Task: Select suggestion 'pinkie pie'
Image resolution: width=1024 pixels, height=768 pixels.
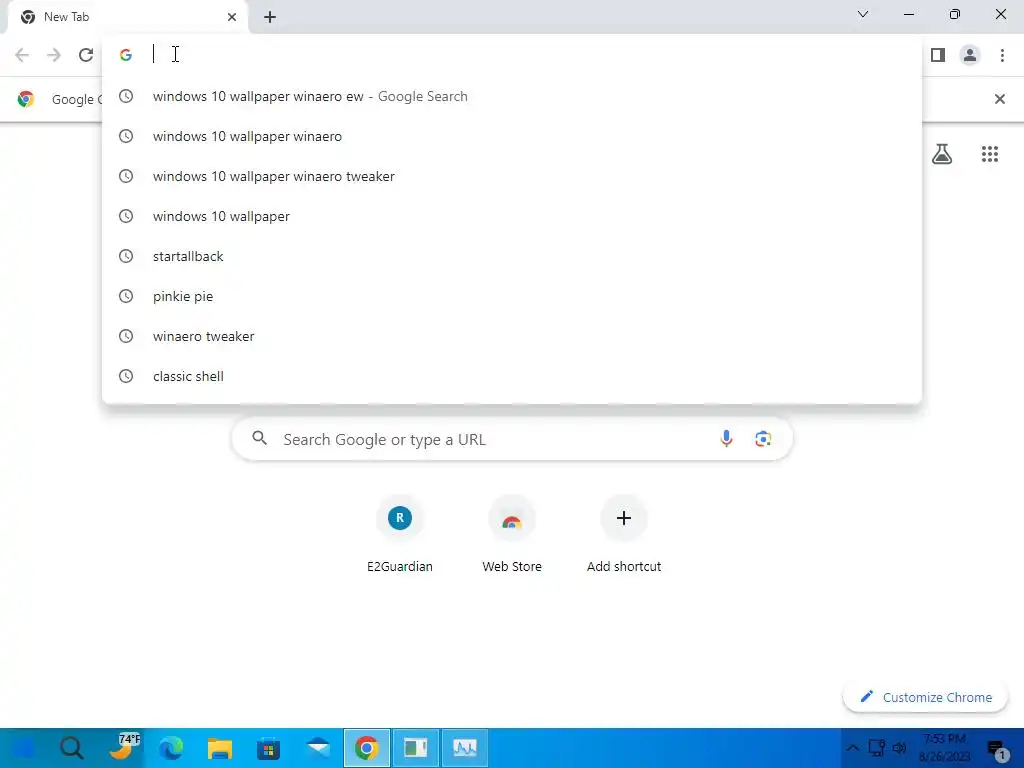Action: tap(512, 296)
